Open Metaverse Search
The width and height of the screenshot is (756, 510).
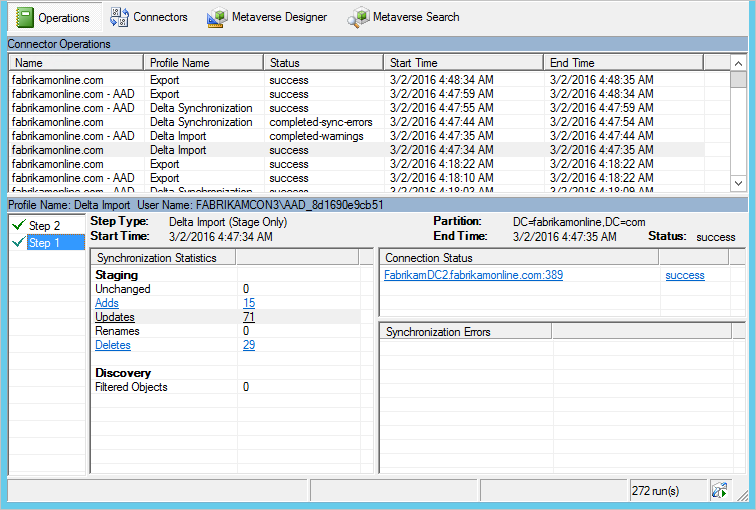403,17
